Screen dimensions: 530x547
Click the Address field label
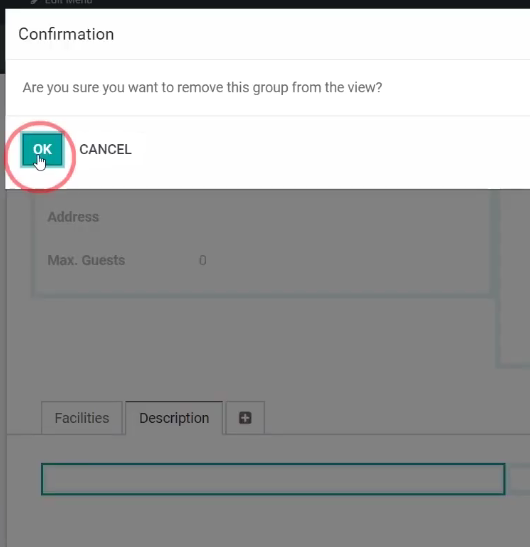pyautogui.click(x=73, y=217)
